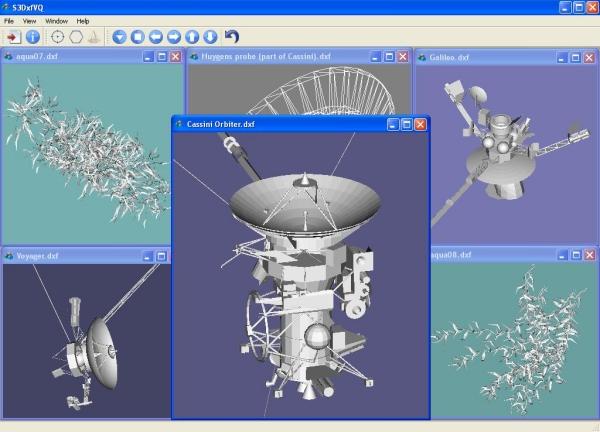Close the Galileo.dxf window

(589, 57)
